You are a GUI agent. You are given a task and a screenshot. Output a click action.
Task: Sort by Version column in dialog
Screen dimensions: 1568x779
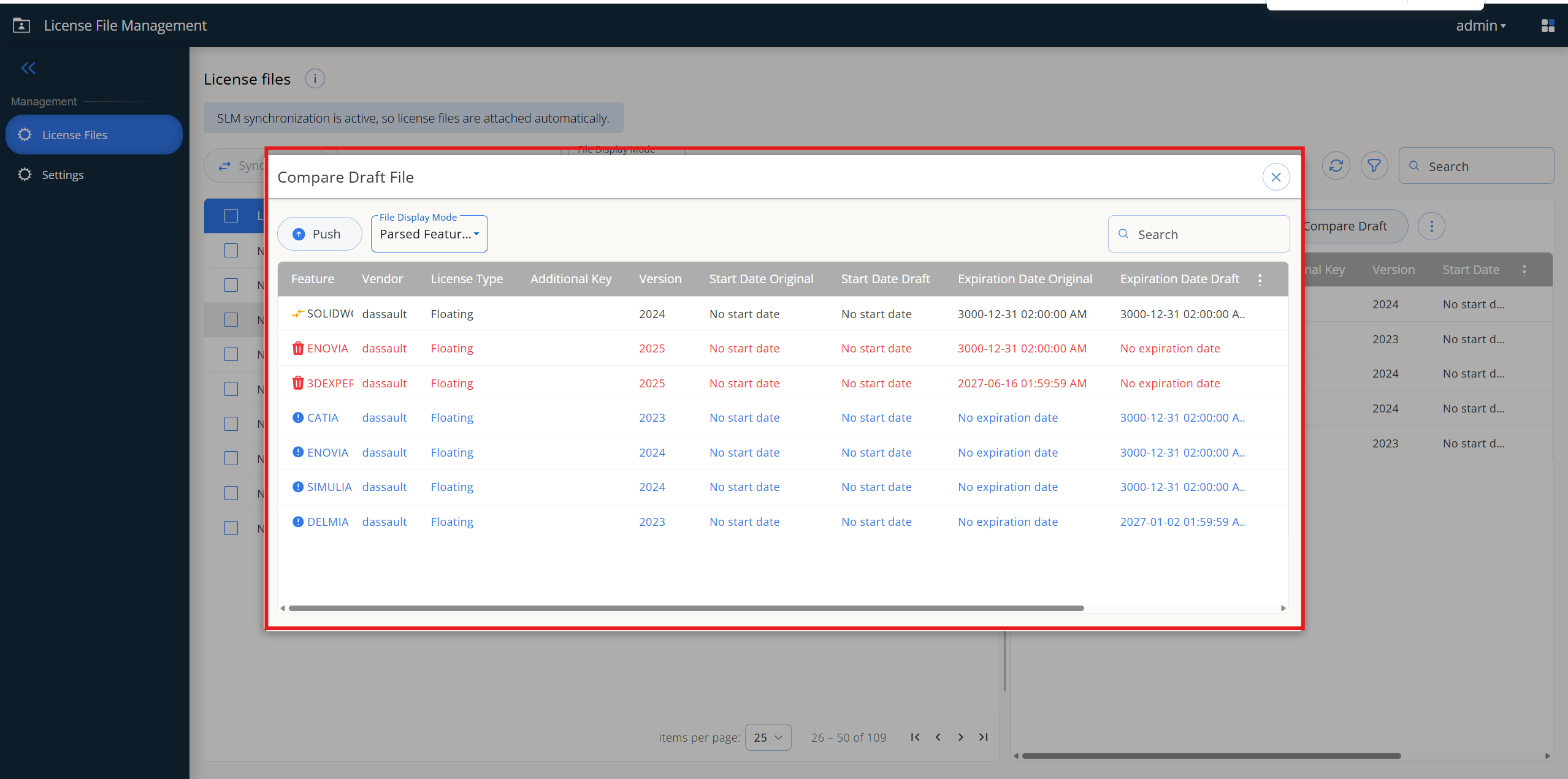click(660, 279)
